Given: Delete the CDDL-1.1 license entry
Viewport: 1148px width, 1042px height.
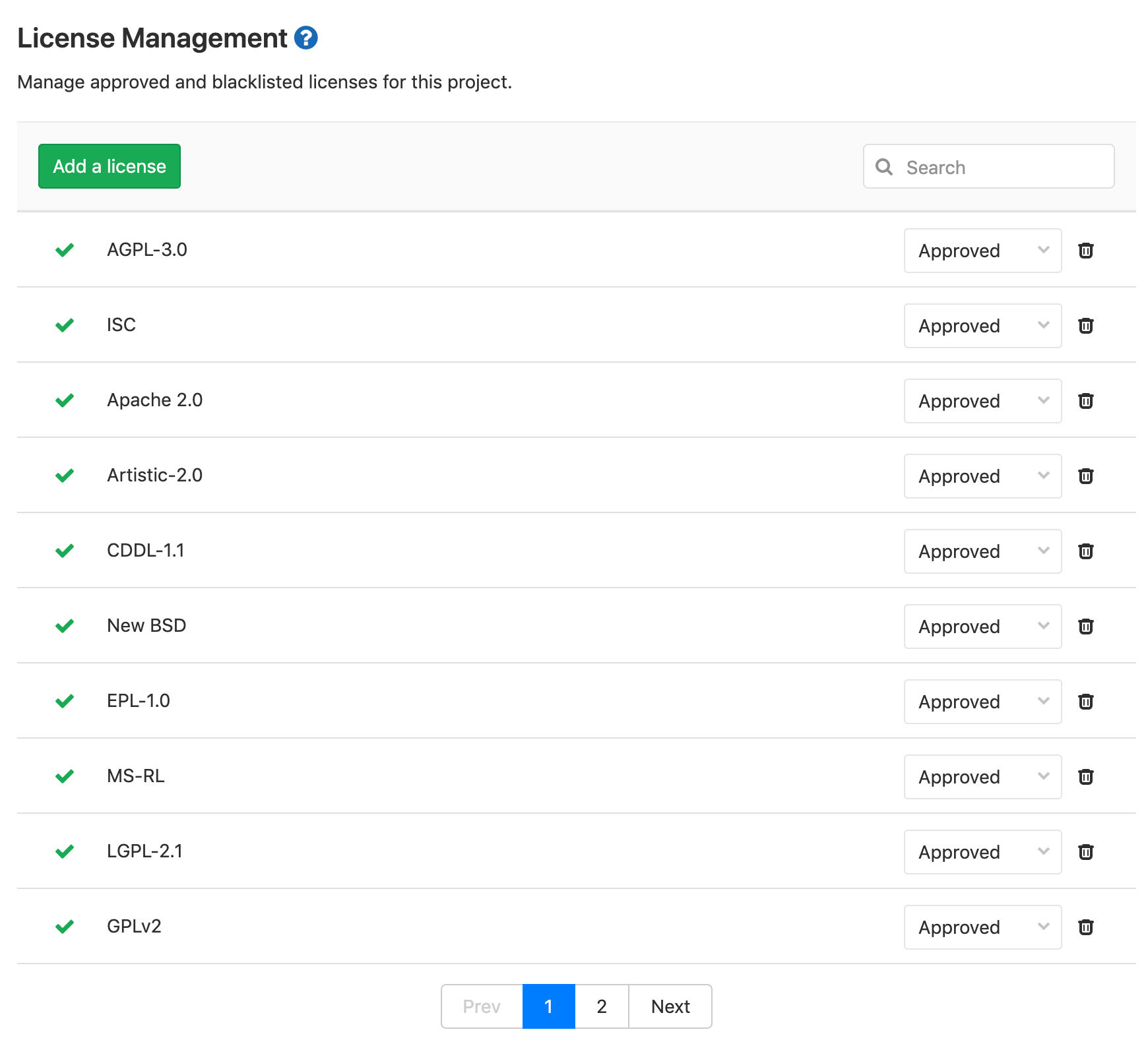Looking at the screenshot, I should point(1085,551).
